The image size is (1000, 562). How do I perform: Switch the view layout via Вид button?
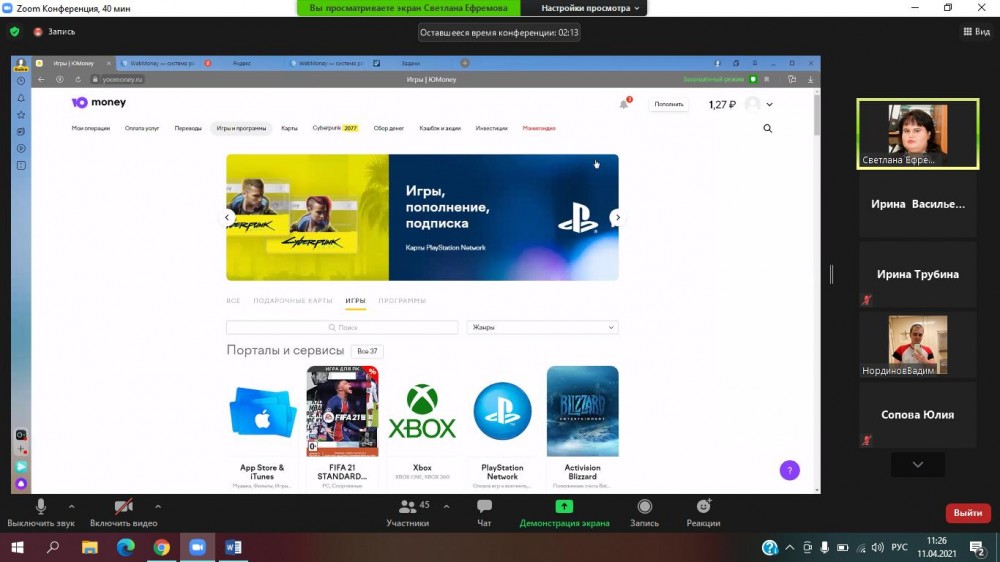tap(975, 31)
